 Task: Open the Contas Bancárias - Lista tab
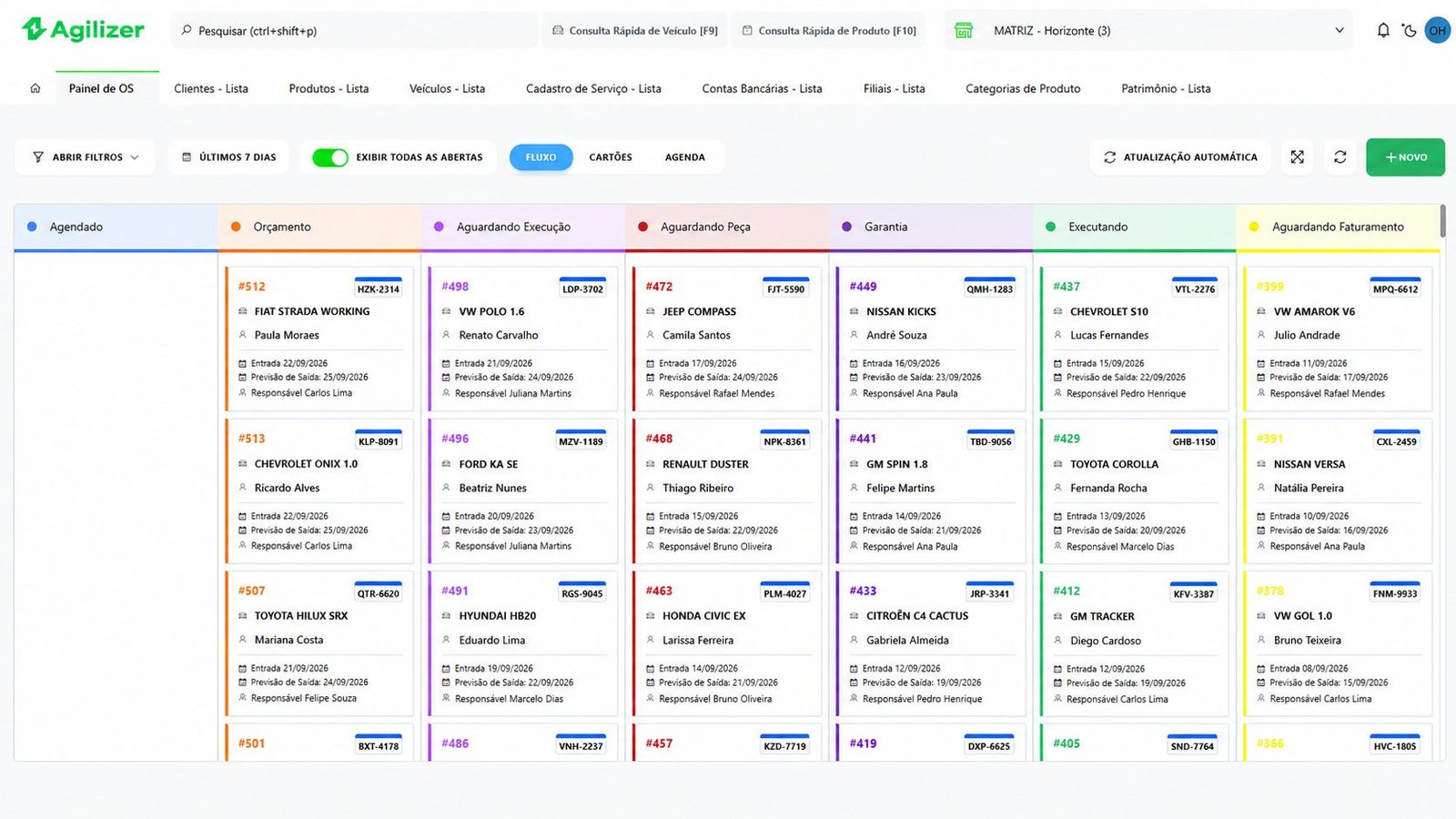pos(762,88)
